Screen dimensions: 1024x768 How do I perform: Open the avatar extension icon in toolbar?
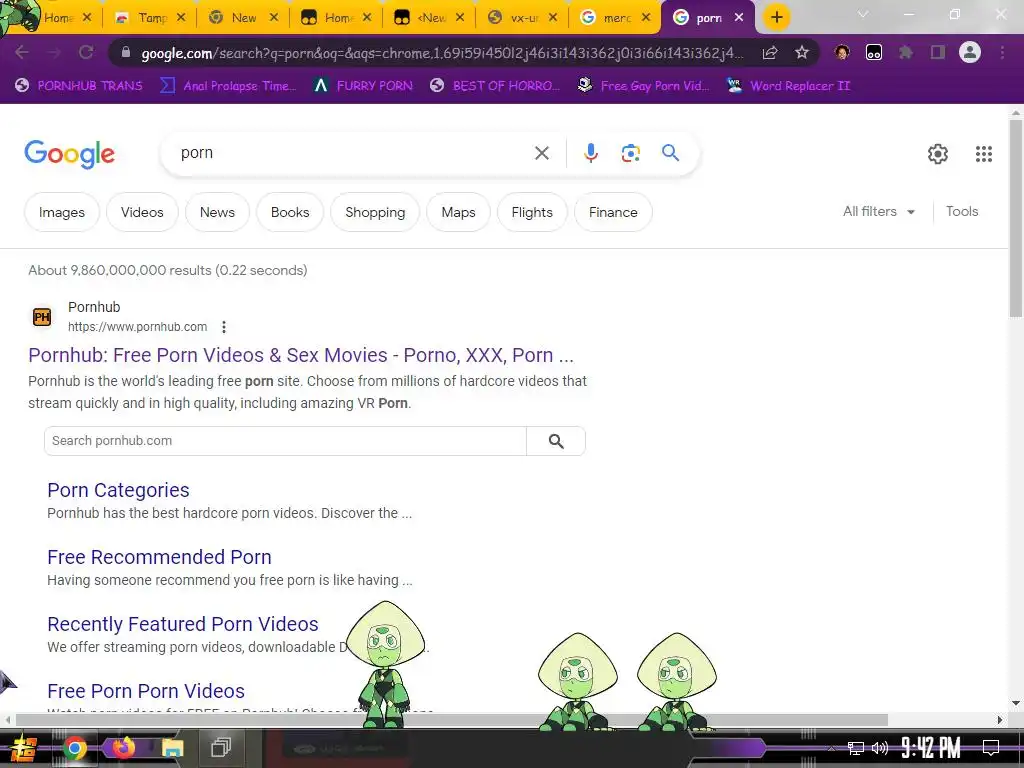pos(842,52)
